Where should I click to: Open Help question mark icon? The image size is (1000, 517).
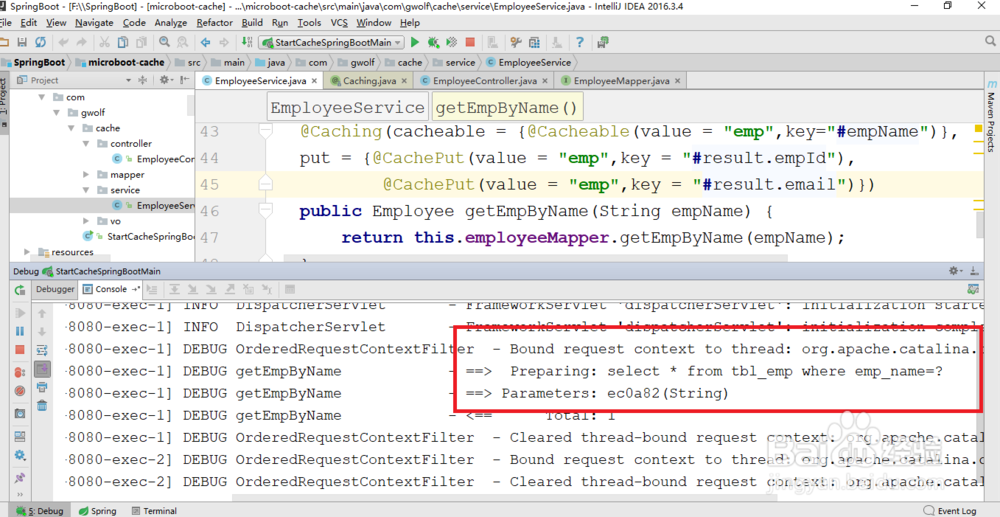[x=580, y=43]
